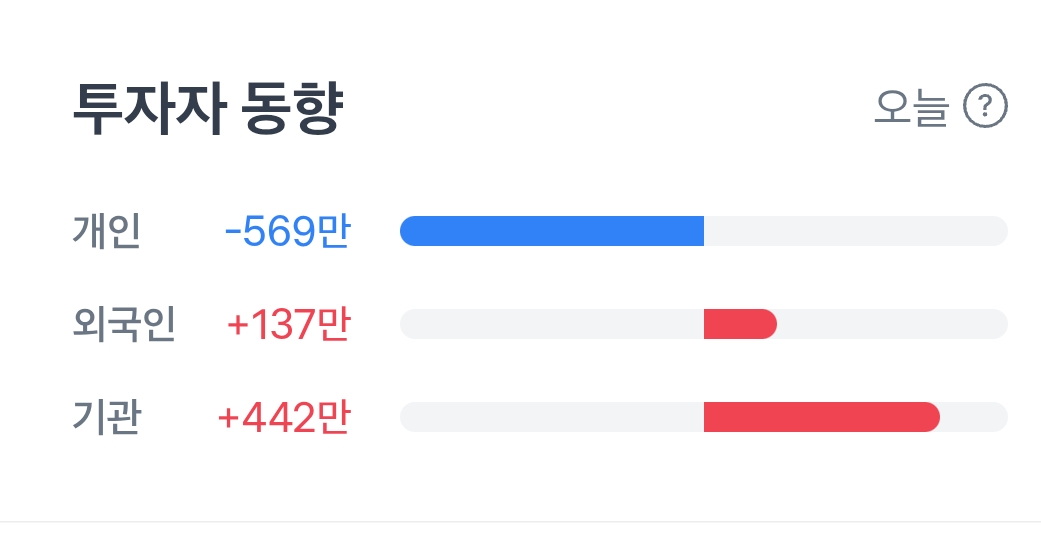Image resolution: width=1041 pixels, height=543 pixels.
Task: Select the 오늘 period label
Action: click(x=912, y=107)
